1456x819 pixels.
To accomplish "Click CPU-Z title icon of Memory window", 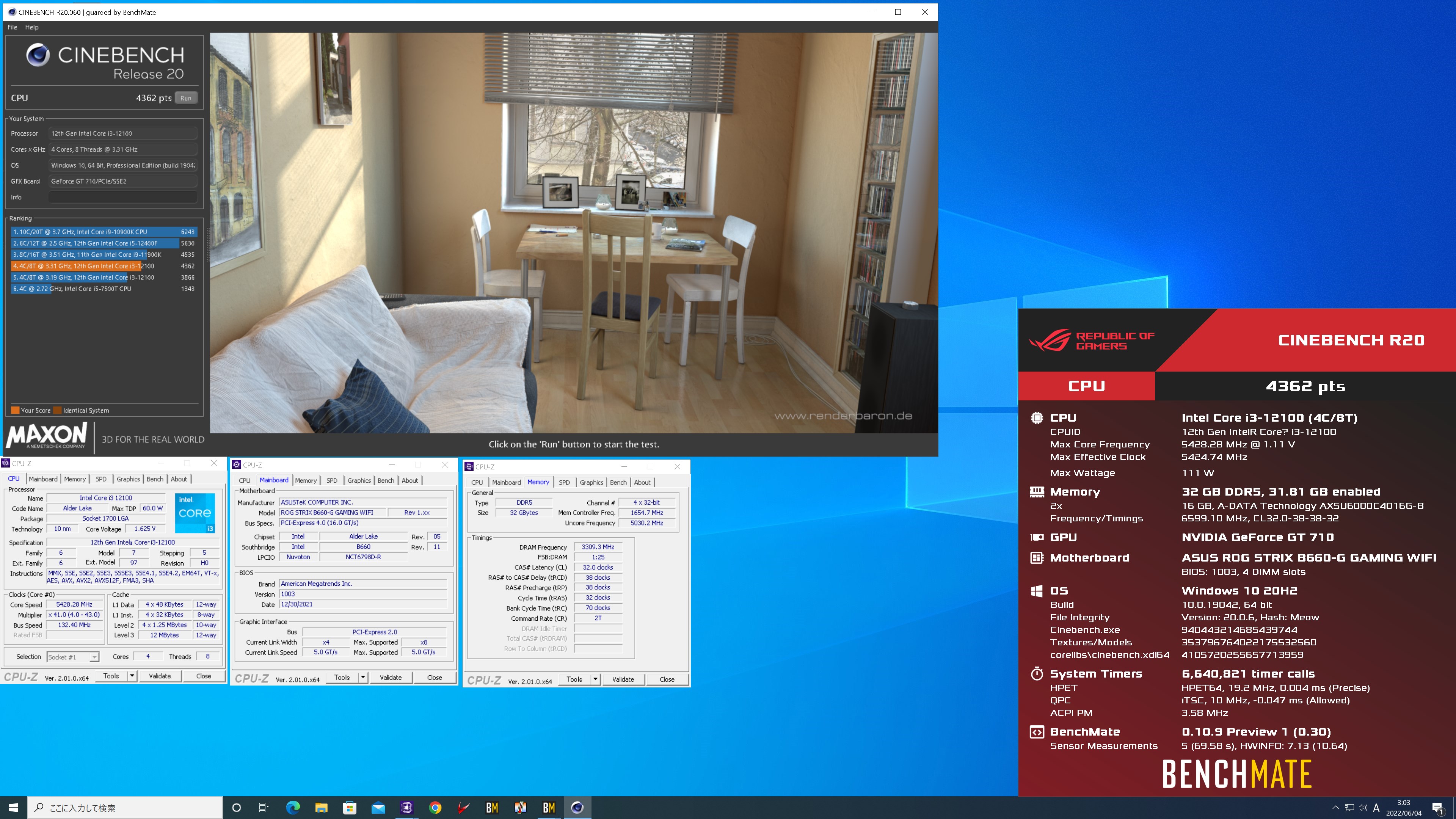I will coord(469,466).
